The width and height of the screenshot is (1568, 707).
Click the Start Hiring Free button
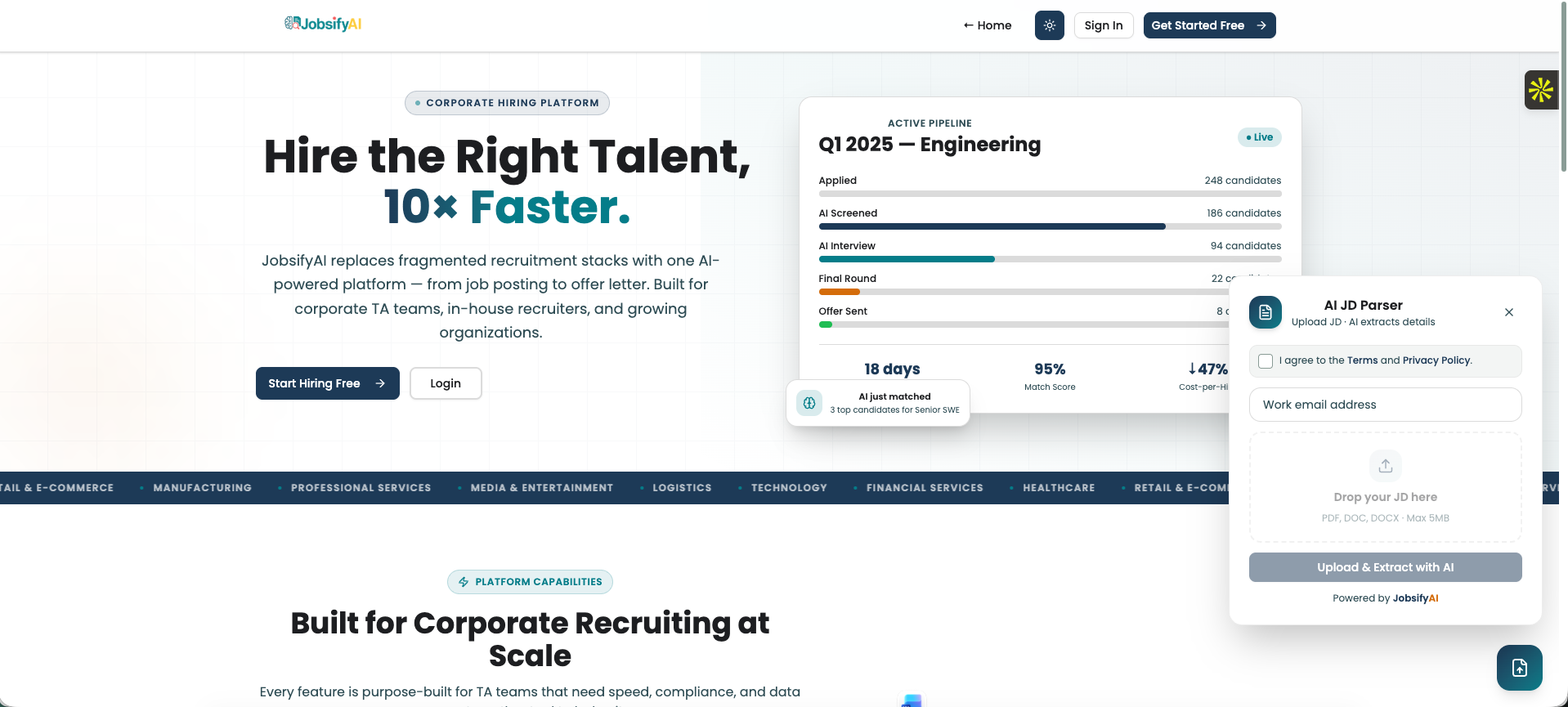click(327, 383)
